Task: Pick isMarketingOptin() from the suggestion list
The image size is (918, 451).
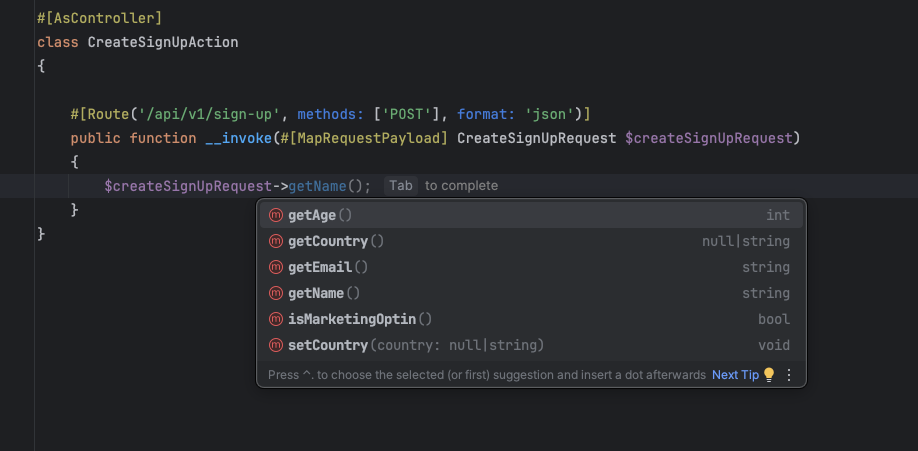Action: pos(360,319)
